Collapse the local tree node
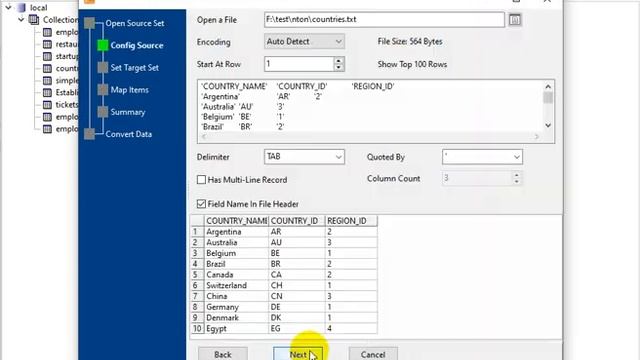640x360 pixels. point(8,7)
